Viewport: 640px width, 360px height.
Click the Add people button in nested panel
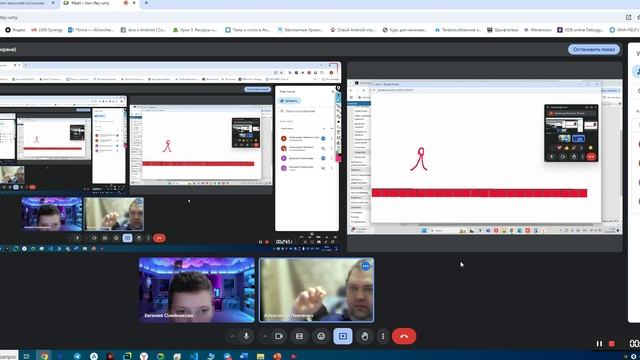pyautogui.click(x=289, y=100)
